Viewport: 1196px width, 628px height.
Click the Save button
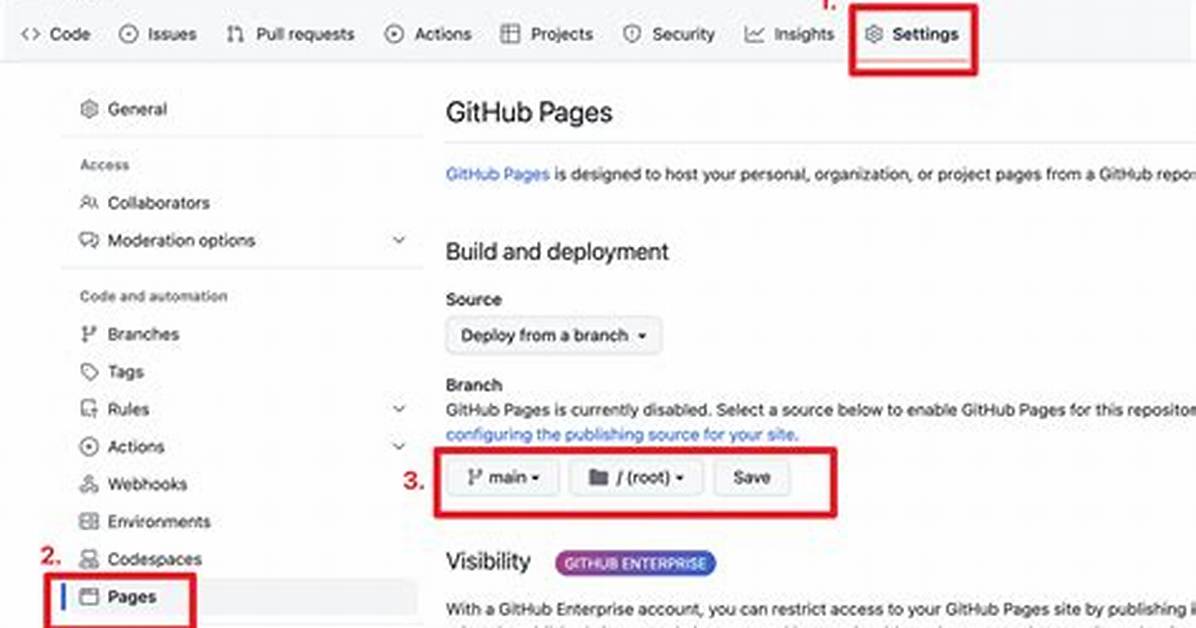pos(751,478)
